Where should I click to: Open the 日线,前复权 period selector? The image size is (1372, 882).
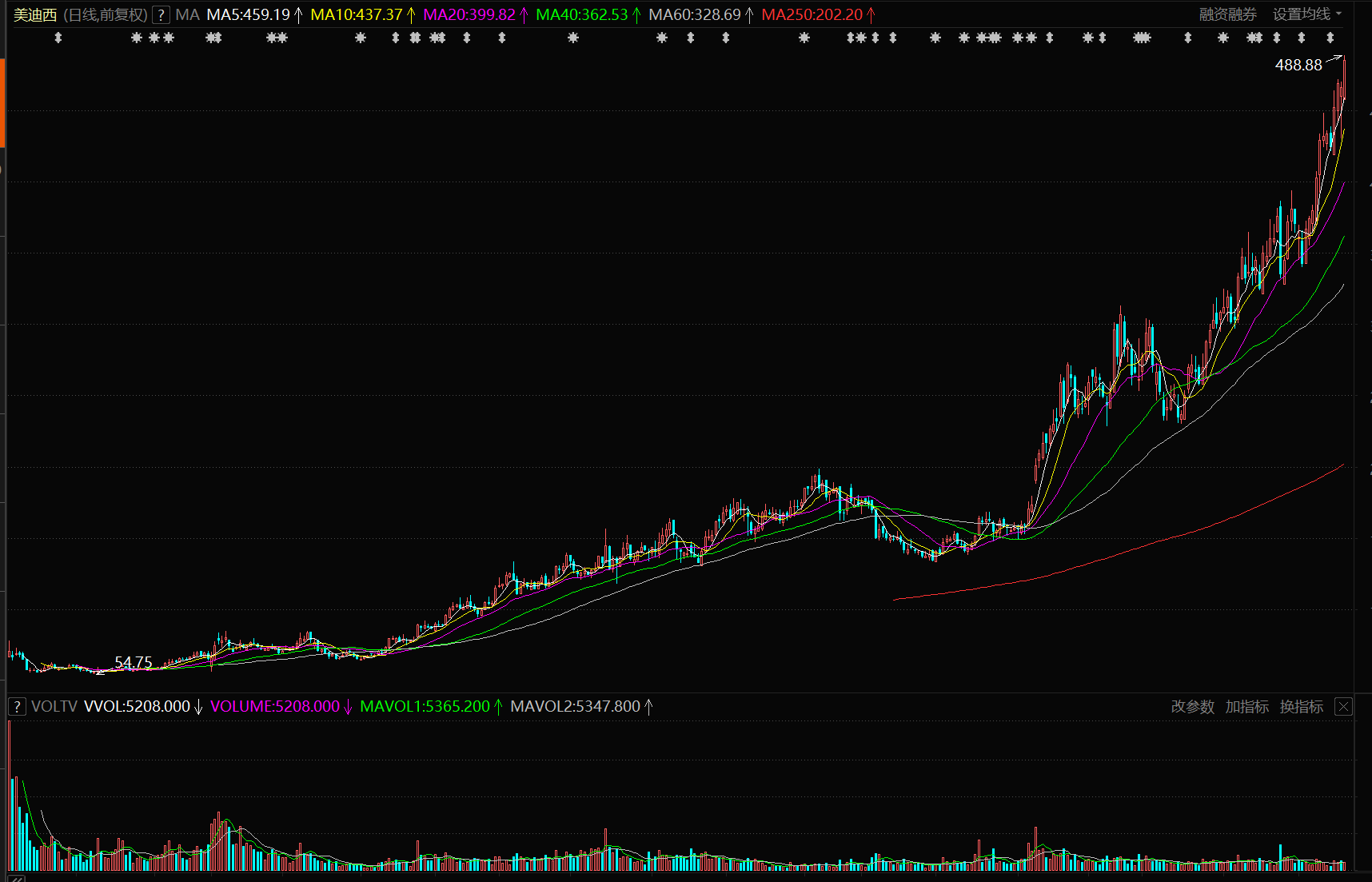pyautogui.click(x=106, y=15)
